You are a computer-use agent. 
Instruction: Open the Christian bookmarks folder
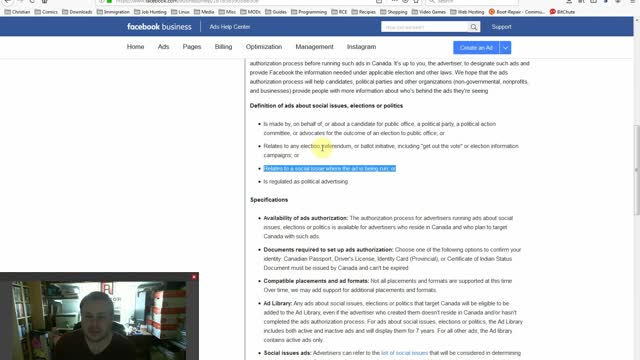(x=18, y=12)
